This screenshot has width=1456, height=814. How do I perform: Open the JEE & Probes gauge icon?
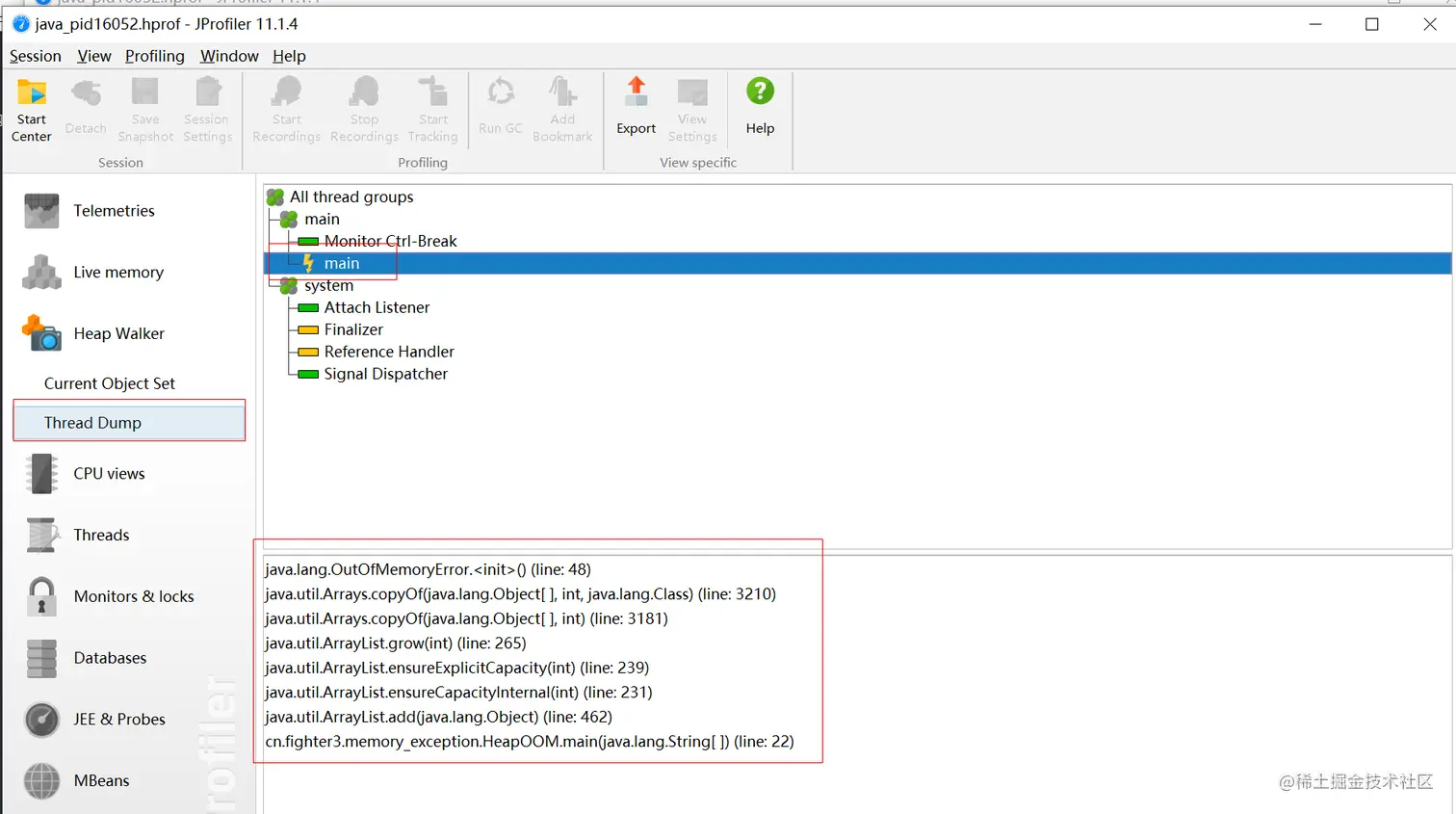pos(42,720)
